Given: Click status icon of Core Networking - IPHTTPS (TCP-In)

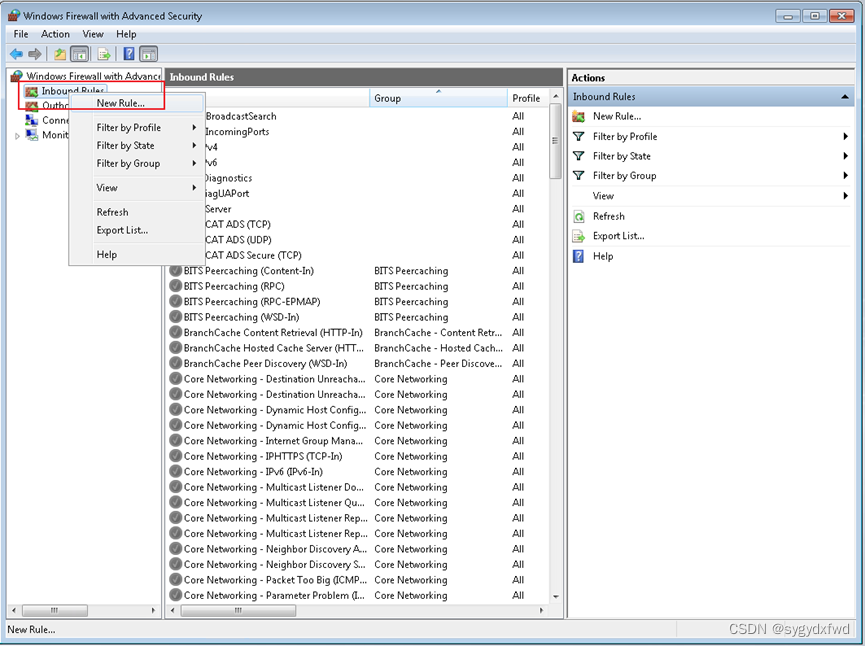Looking at the screenshot, I should [175, 456].
